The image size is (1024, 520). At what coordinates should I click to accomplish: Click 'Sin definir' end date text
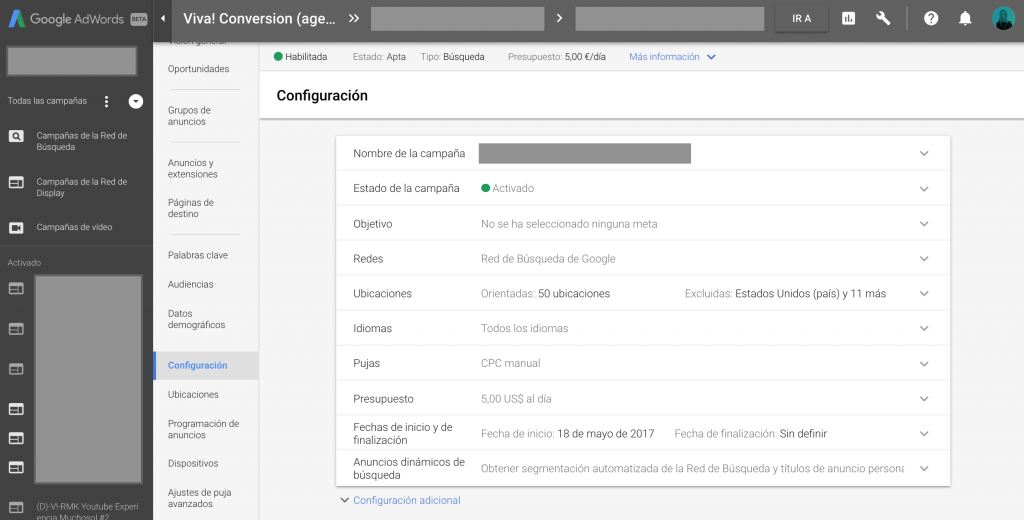pos(803,434)
